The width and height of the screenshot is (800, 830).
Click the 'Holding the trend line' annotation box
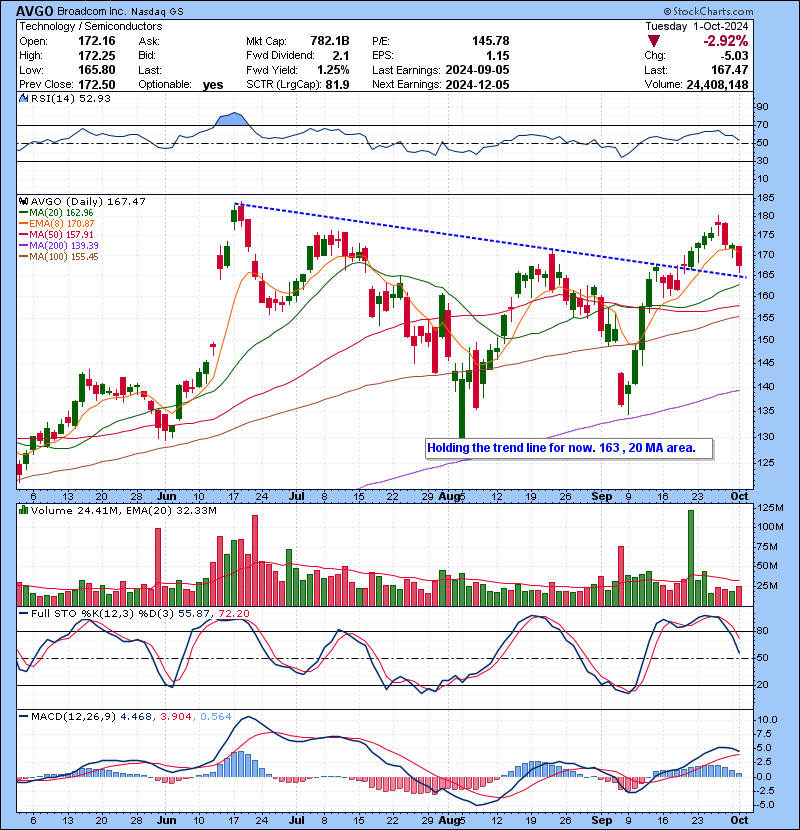569,448
